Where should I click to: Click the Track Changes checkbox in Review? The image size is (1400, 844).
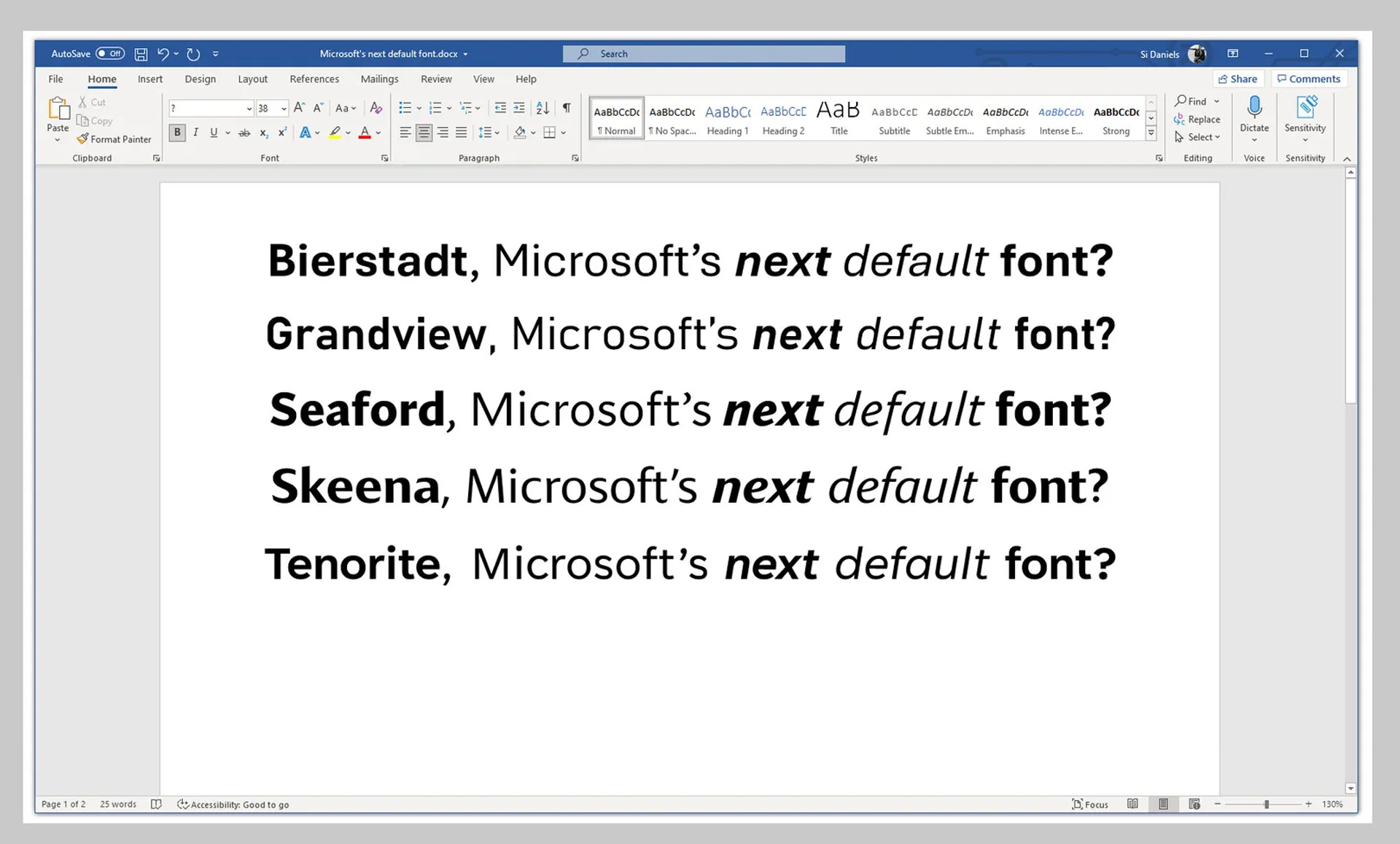click(436, 79)
